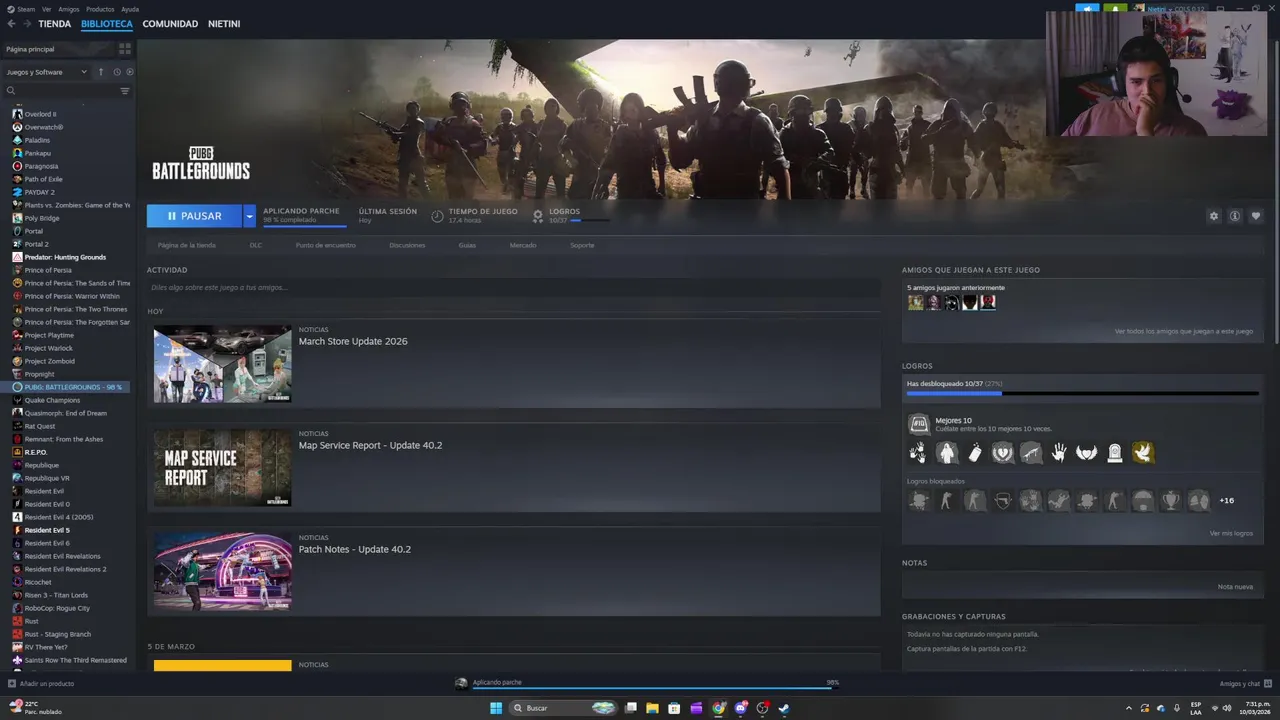Open the Amigos menu
Viewport: 1280px width, 720px height.
click(x=69, y=9)
